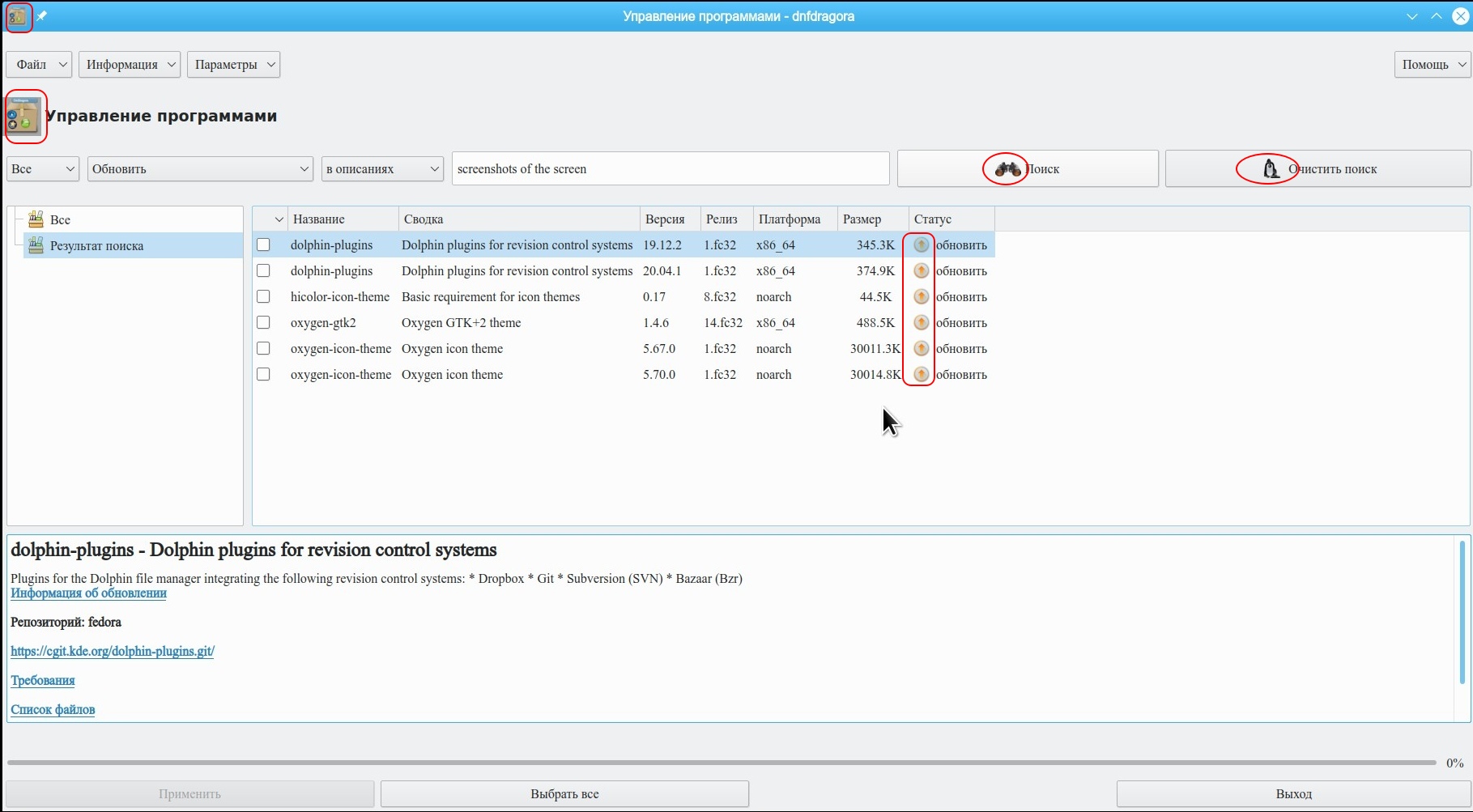Image resolution: width=1473 pixels, height=812 pixels.
Task: Click the dnfdragora app icon in title bar
Action: [x=18, y=16]
